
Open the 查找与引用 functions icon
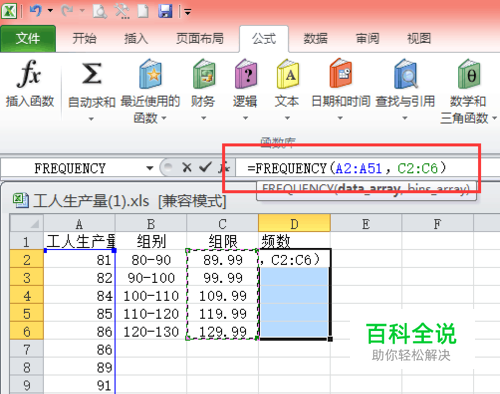[x=406, y=74]
